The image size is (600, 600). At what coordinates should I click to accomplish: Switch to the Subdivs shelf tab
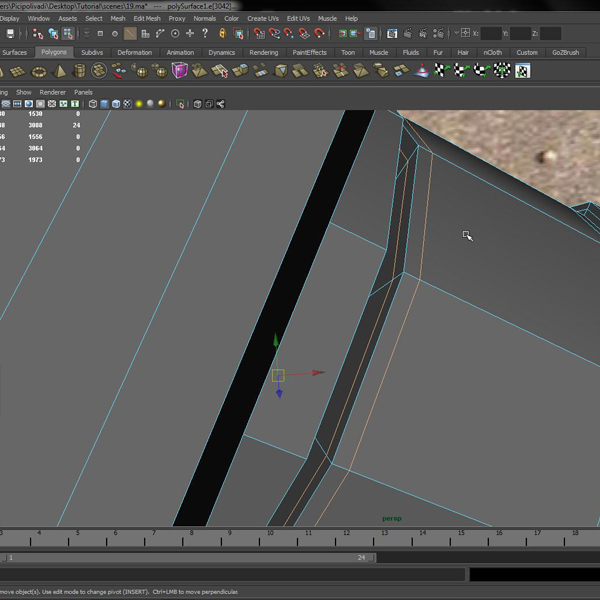(x=92, y=52)
